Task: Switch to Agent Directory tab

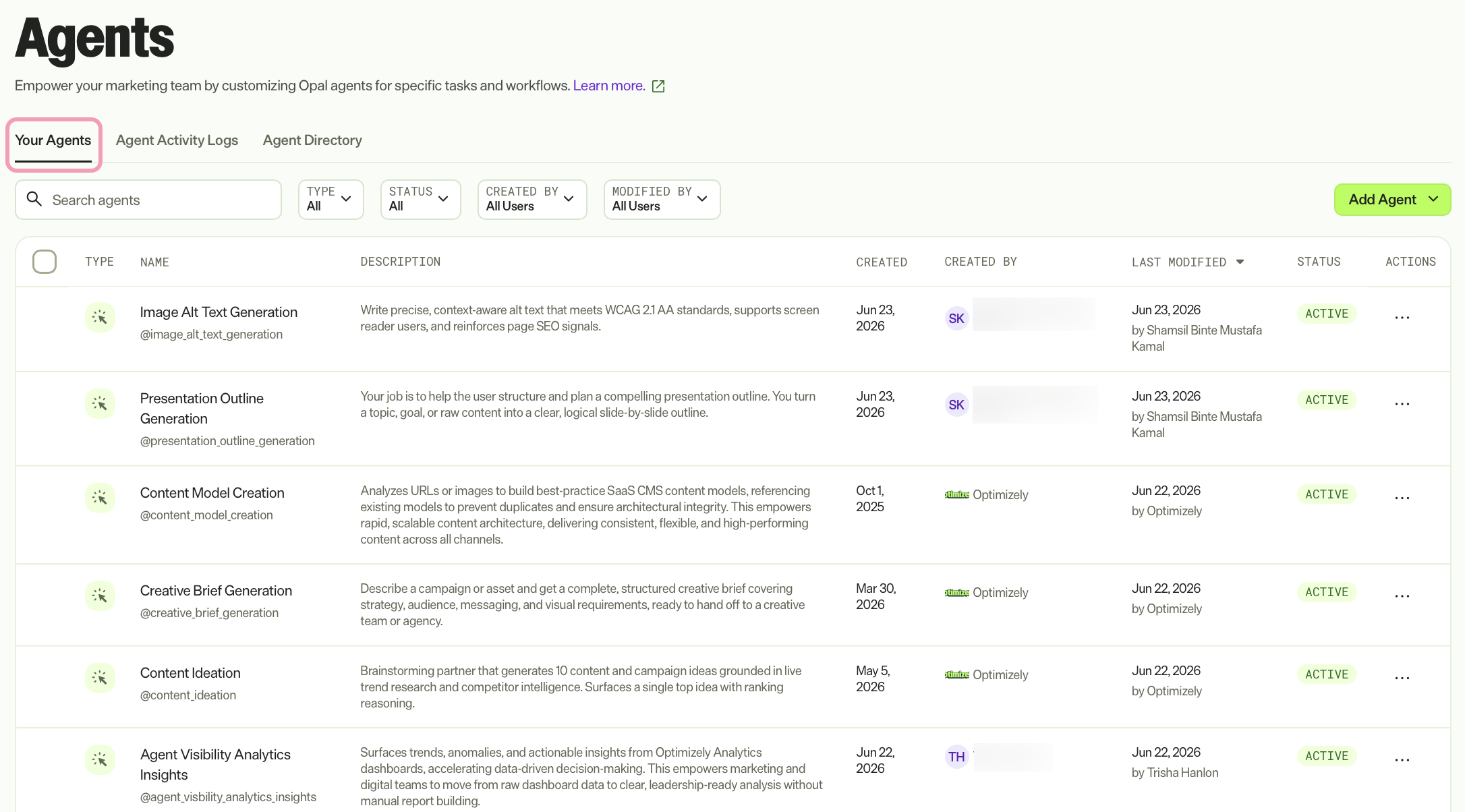Action: tap(312, 140)
